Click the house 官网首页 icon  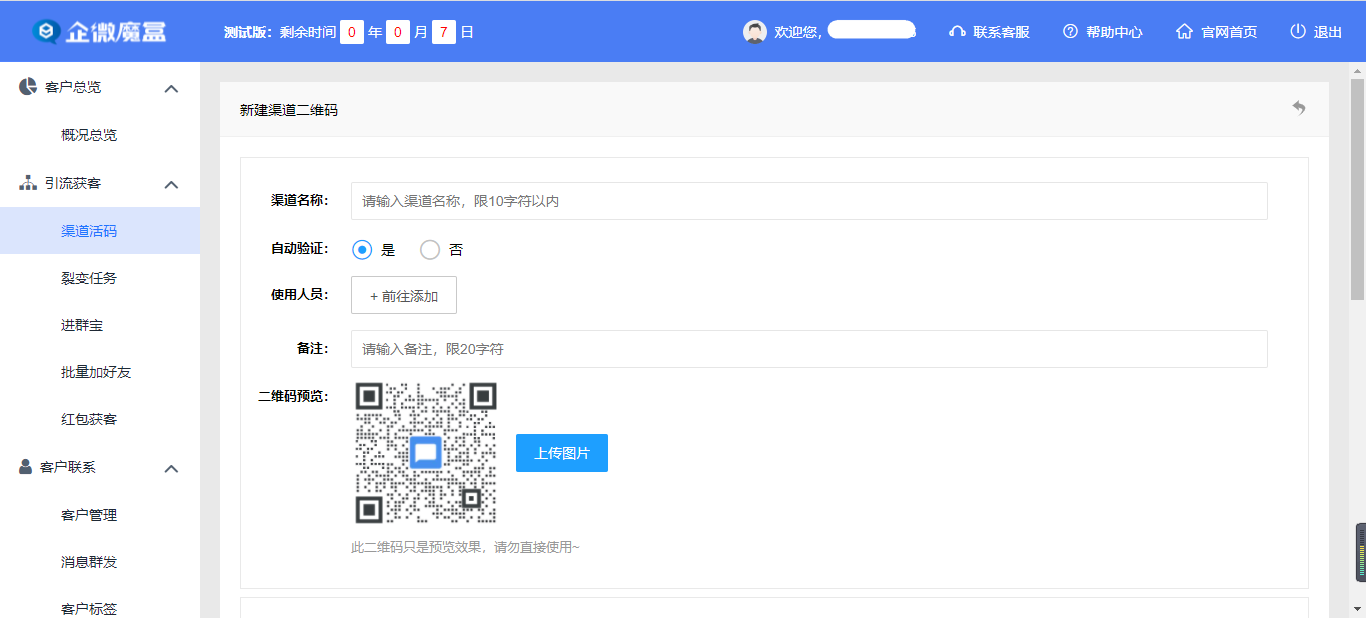[1184, 32]
